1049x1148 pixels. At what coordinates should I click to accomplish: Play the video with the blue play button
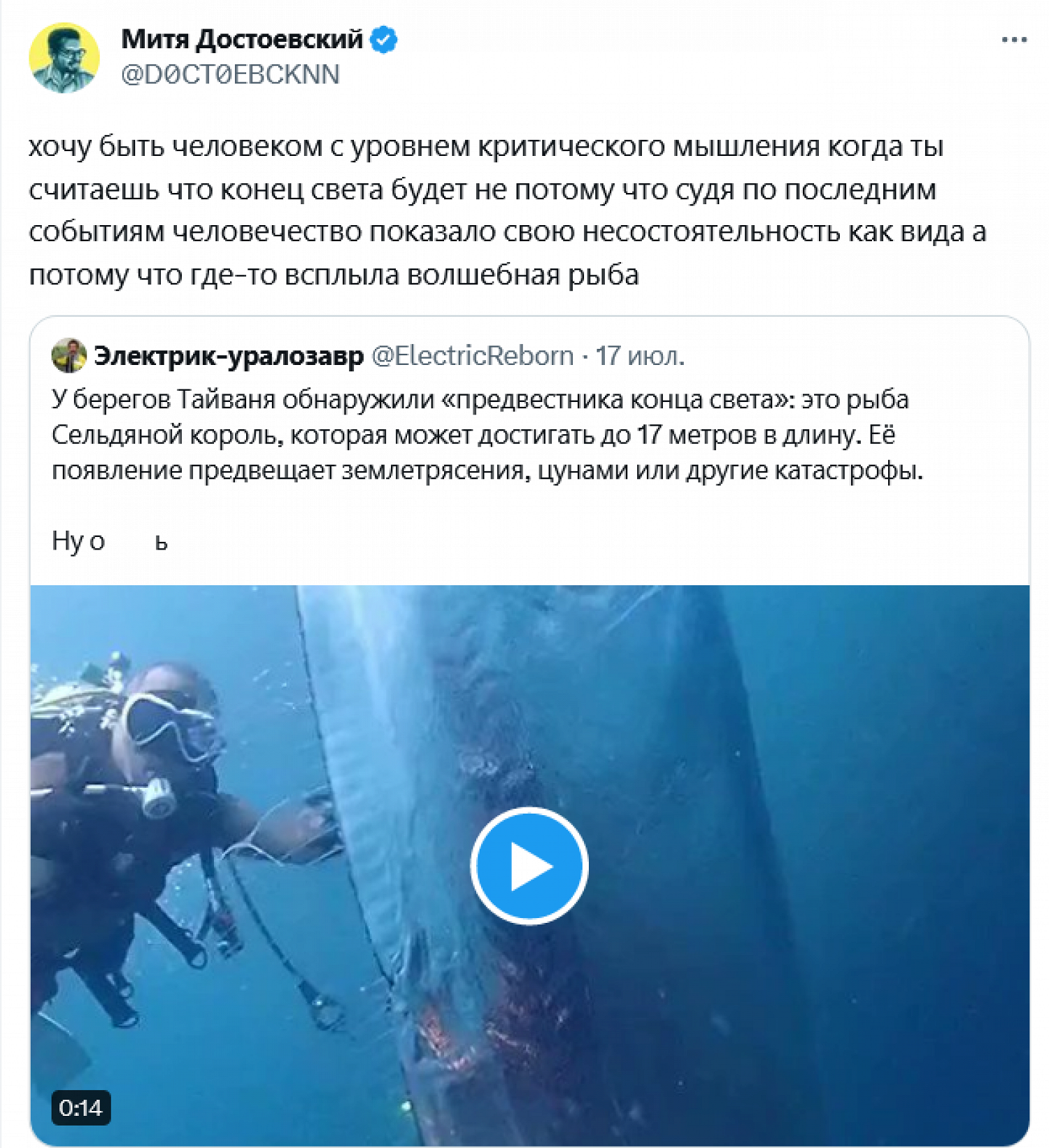point(529,866)
